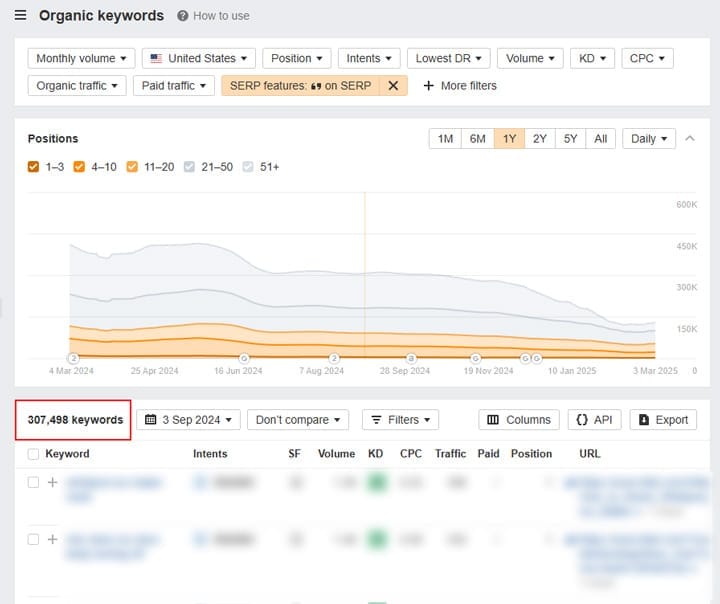Enable the 51+ positions checkbox
Image resolution: width=720 pixels, height=604 pixels.
tap(248, 167)
